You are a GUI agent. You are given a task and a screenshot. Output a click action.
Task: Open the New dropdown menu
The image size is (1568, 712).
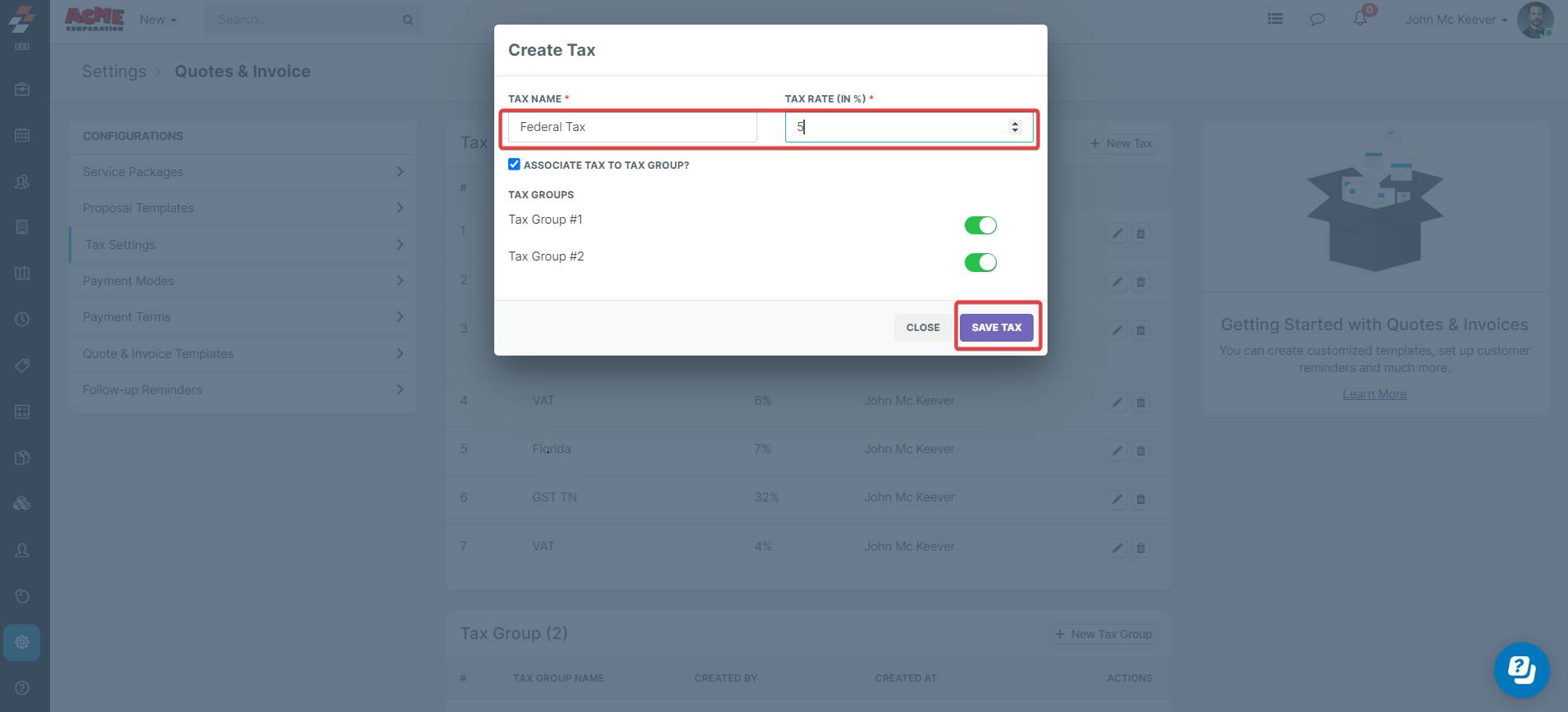click(157, 20)
